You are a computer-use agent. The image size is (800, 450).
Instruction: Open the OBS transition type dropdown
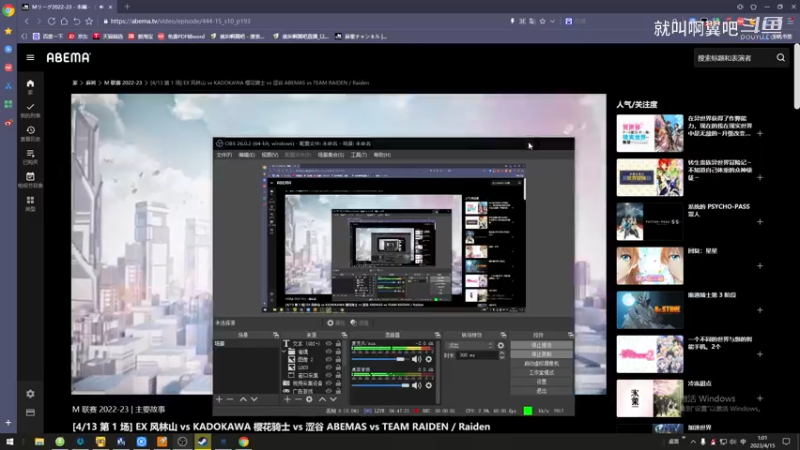469,345
